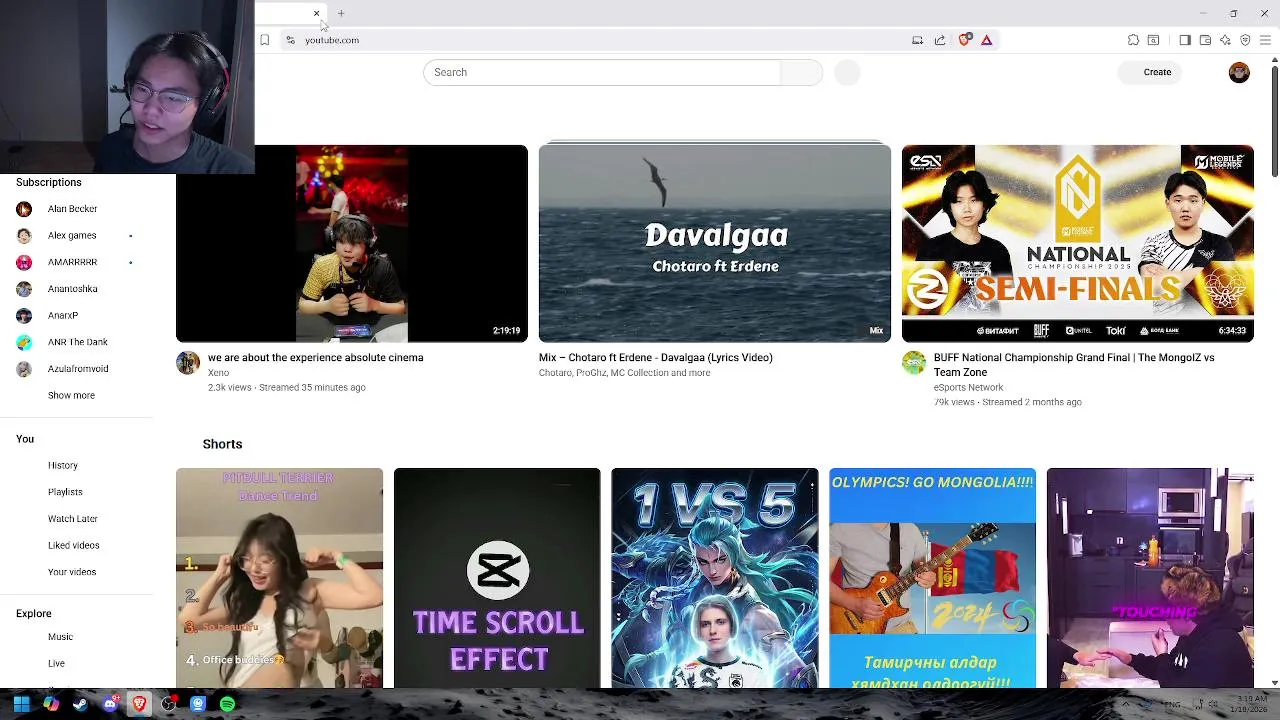Click the You section heading
1280x720 pixels.
25,439
